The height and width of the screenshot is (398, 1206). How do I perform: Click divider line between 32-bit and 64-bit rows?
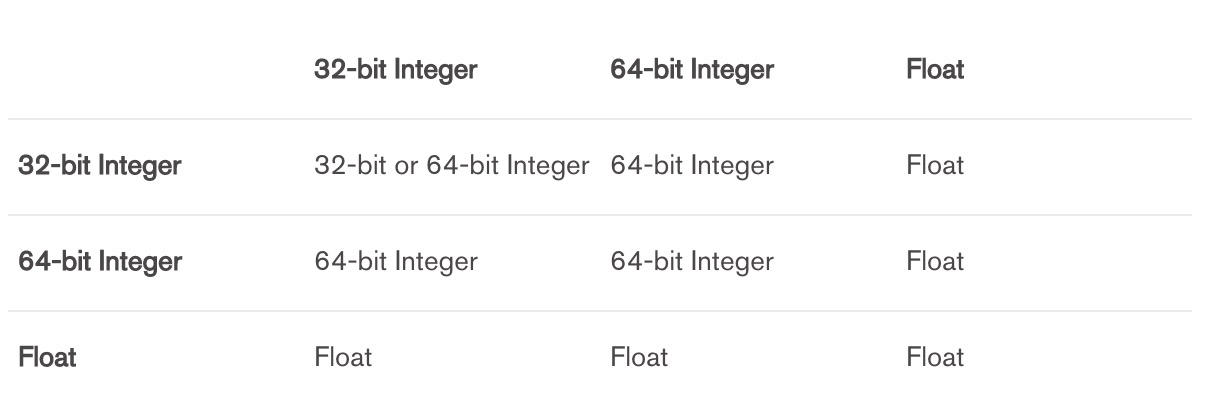(x=600, y=215)
